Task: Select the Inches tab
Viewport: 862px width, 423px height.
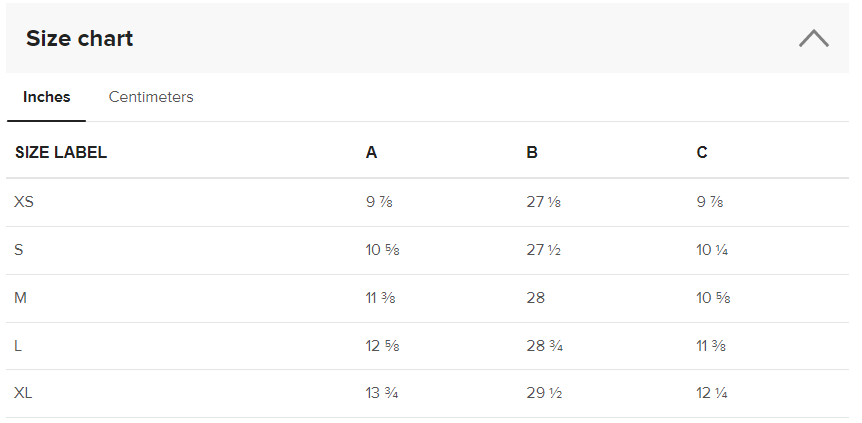Action: click(x=47, y=97)
